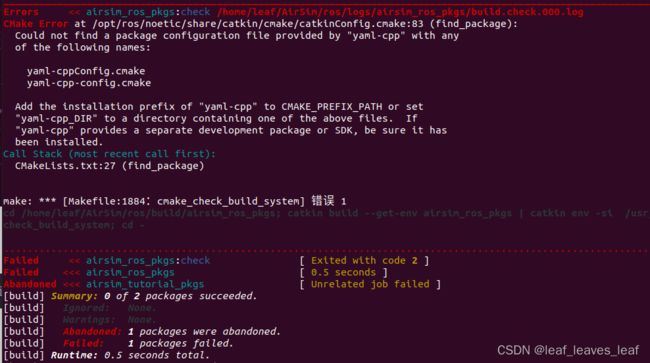Click the "1 packages failed" line
This screenshot has width=650, height=363.
(x=119, y=344)
